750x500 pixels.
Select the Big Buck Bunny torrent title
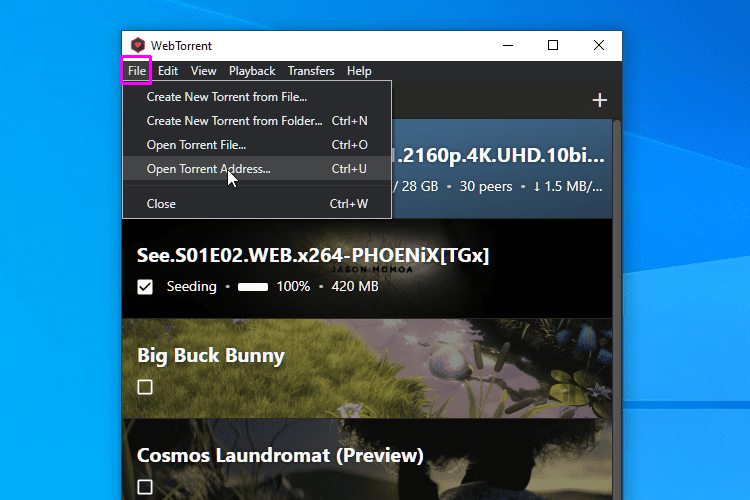coord(211,356)
